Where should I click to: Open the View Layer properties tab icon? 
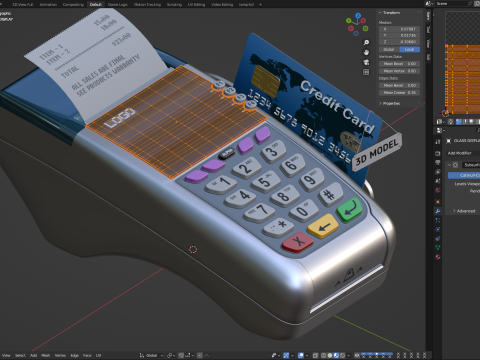point(438,172)
